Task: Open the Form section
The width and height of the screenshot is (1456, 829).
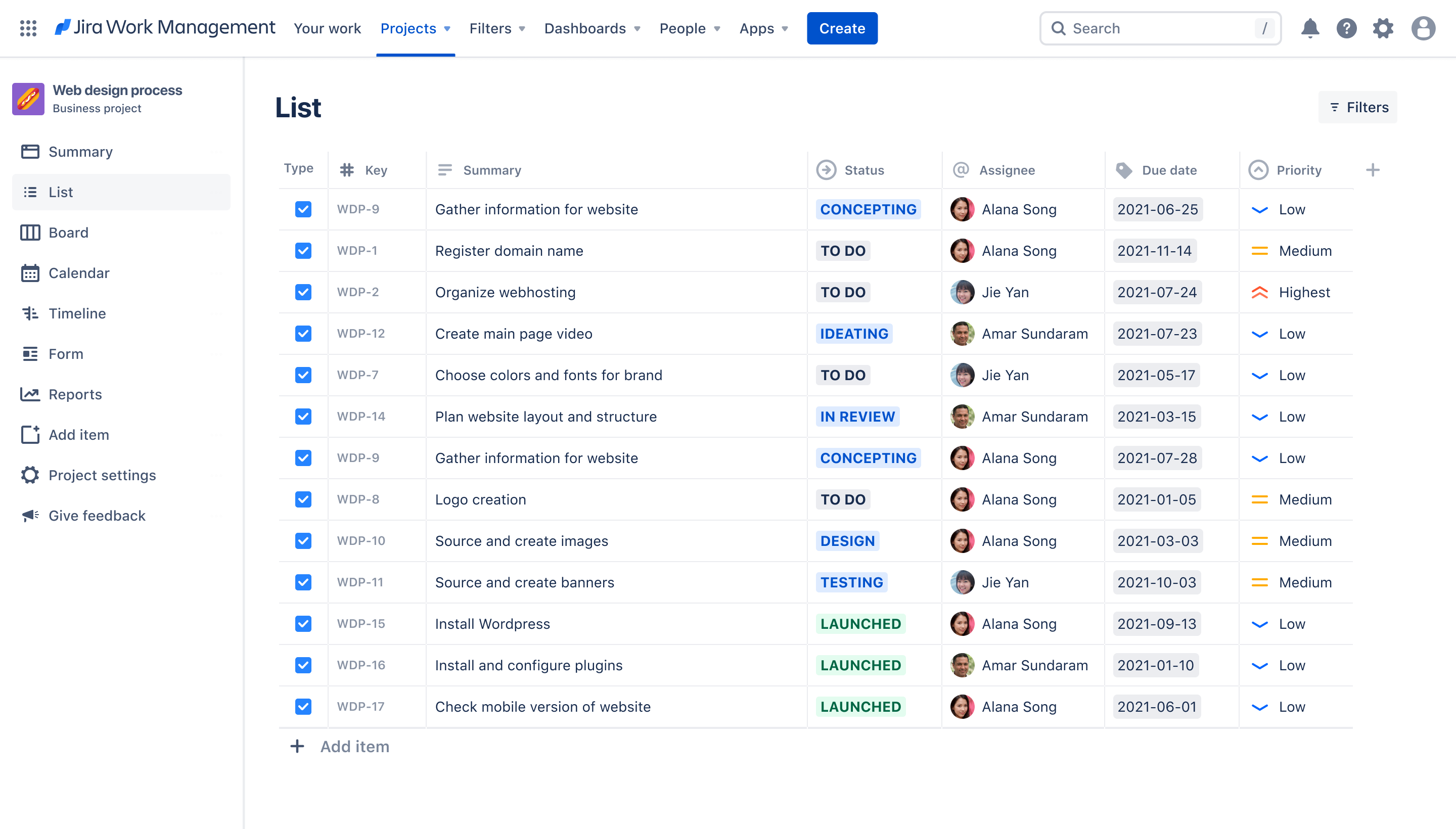Action: pyautogui.click(x=66, y=353)
